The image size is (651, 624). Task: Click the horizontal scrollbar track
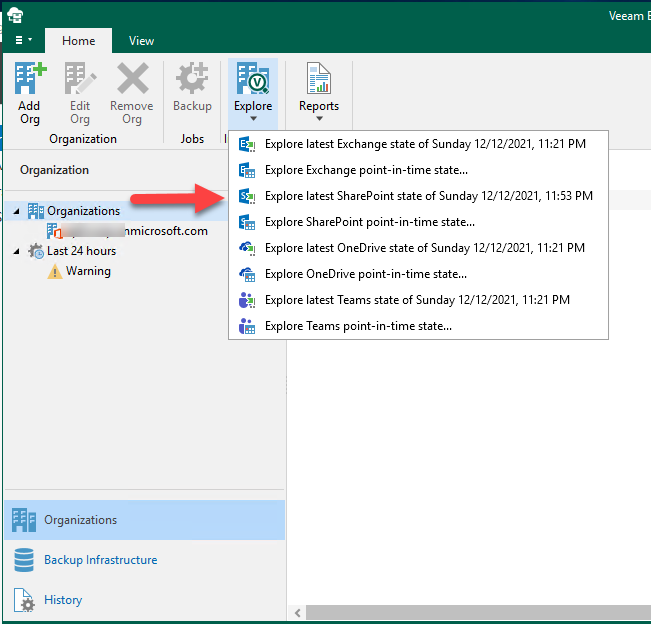(x=478, y=613)
